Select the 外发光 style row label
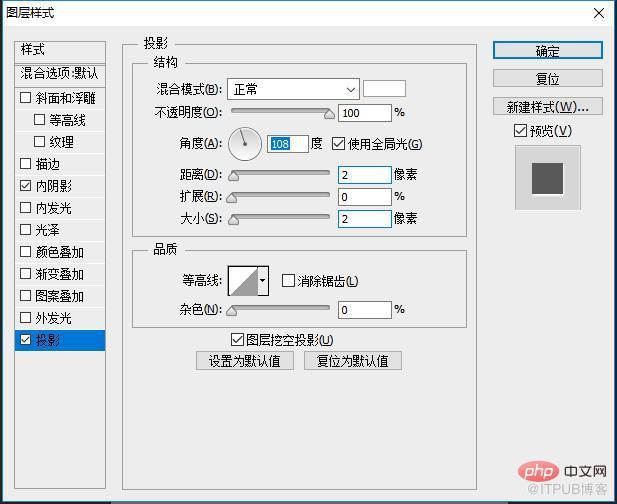This screenshot has width=617, height=504. 54,318
